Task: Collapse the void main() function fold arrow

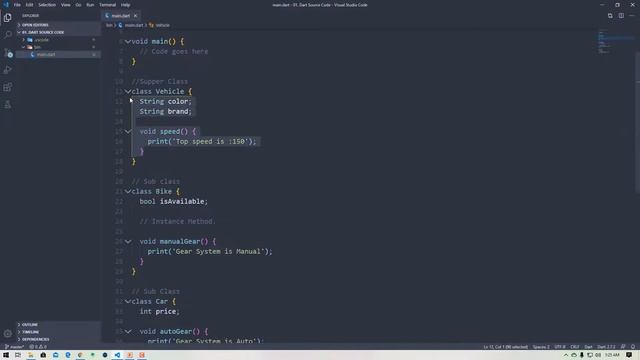Action: [x=128, y=41]
